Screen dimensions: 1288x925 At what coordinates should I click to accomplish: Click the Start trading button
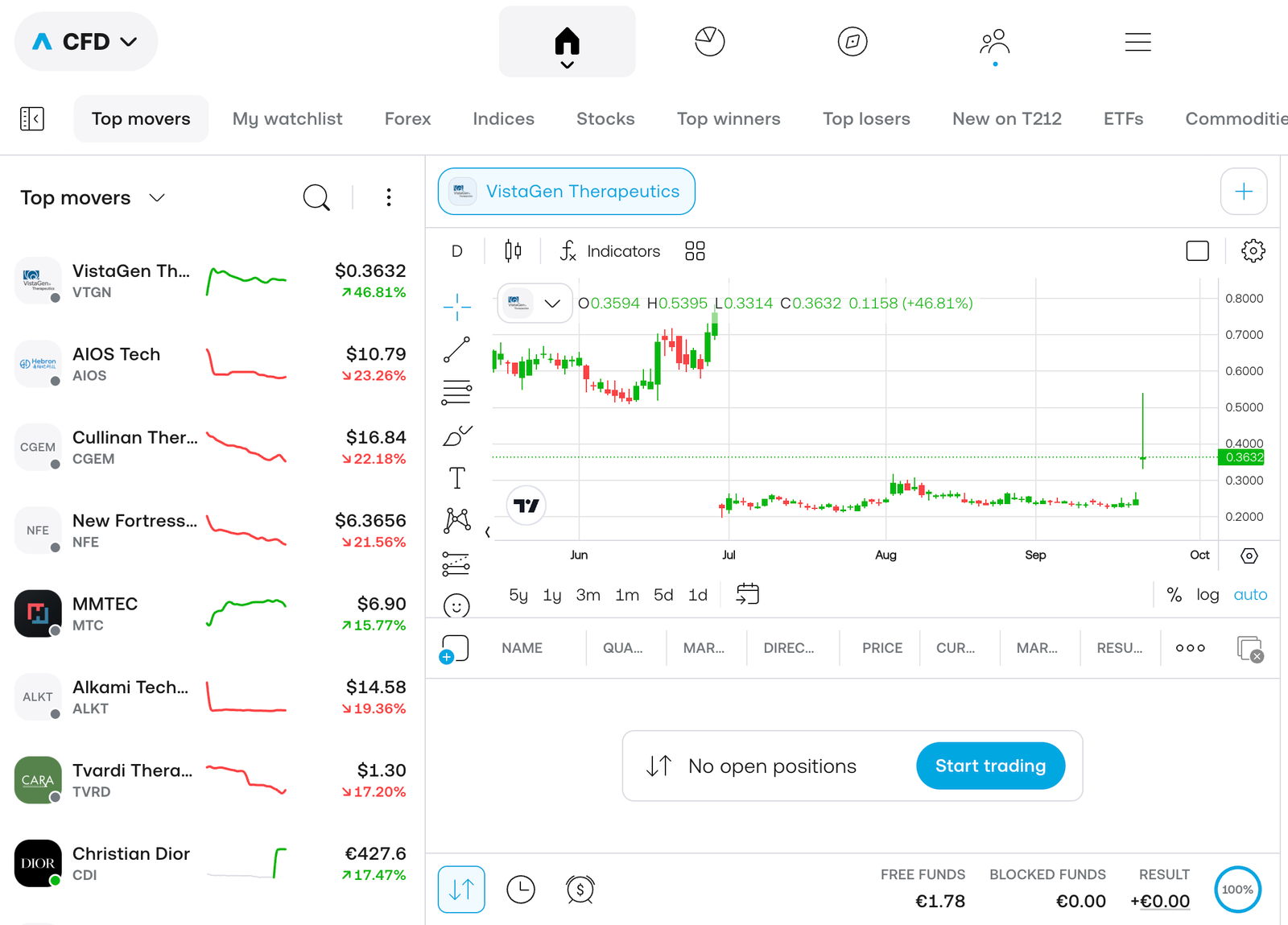coord(990,766)
